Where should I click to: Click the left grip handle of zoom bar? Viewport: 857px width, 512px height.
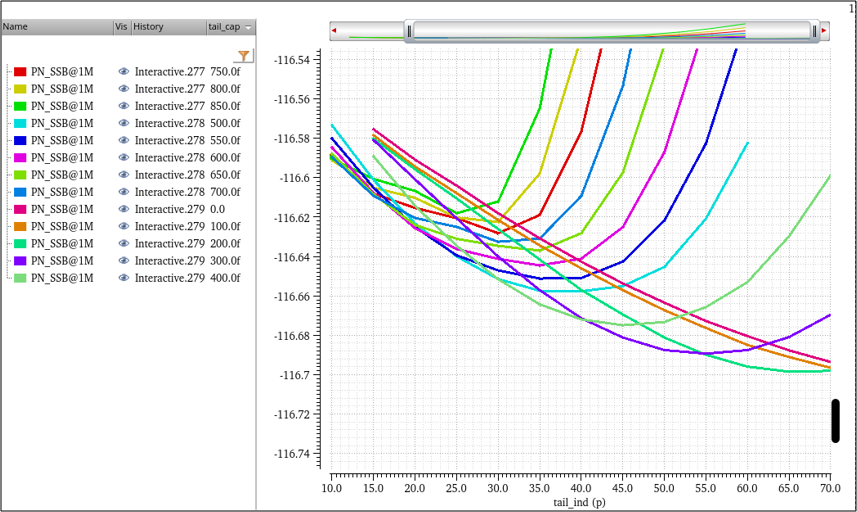409,31
